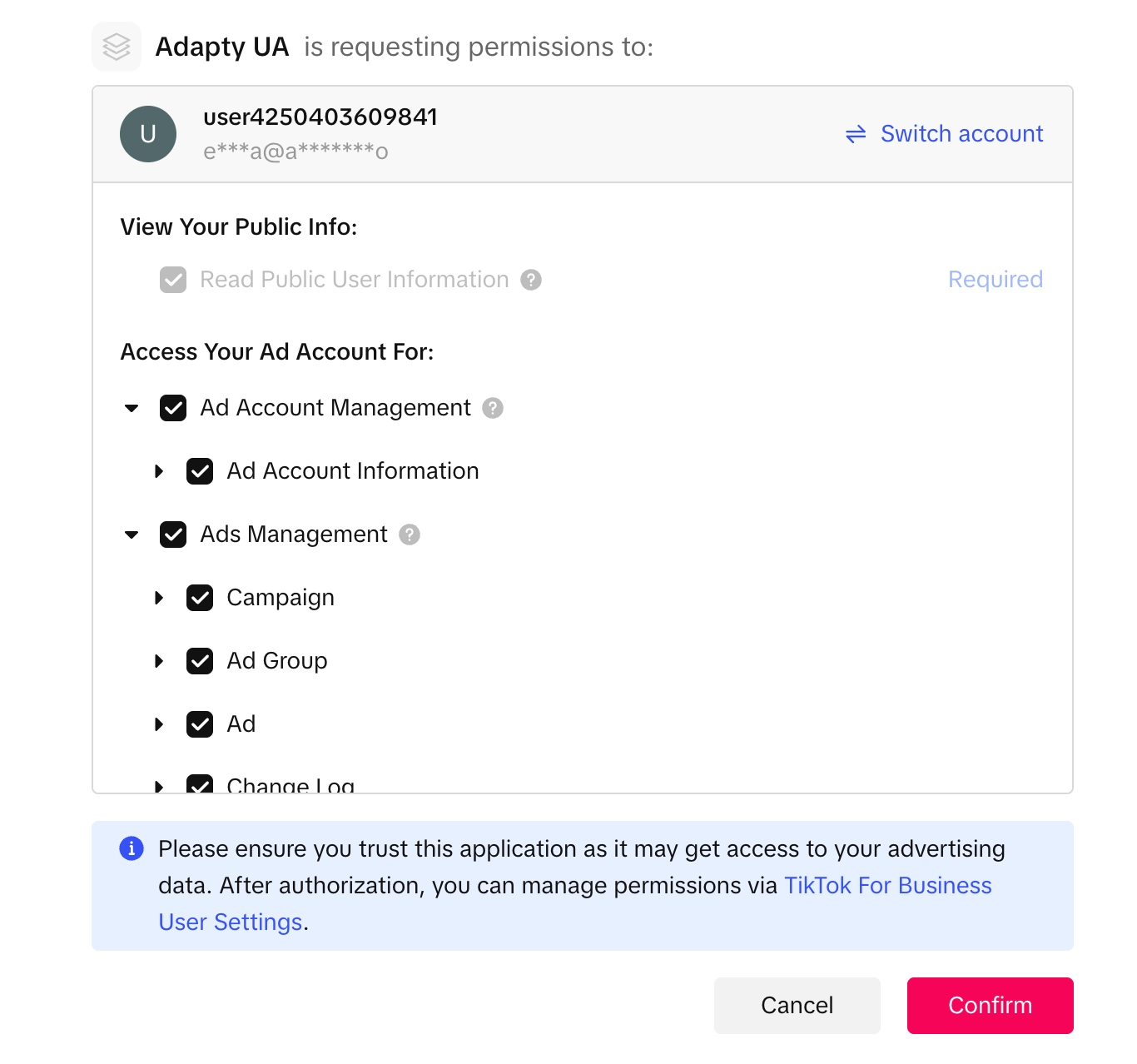Viewport: 1137px width, 1064px height.
Task: Collapse the Ads Management section
Action: (x=131, y=534)
